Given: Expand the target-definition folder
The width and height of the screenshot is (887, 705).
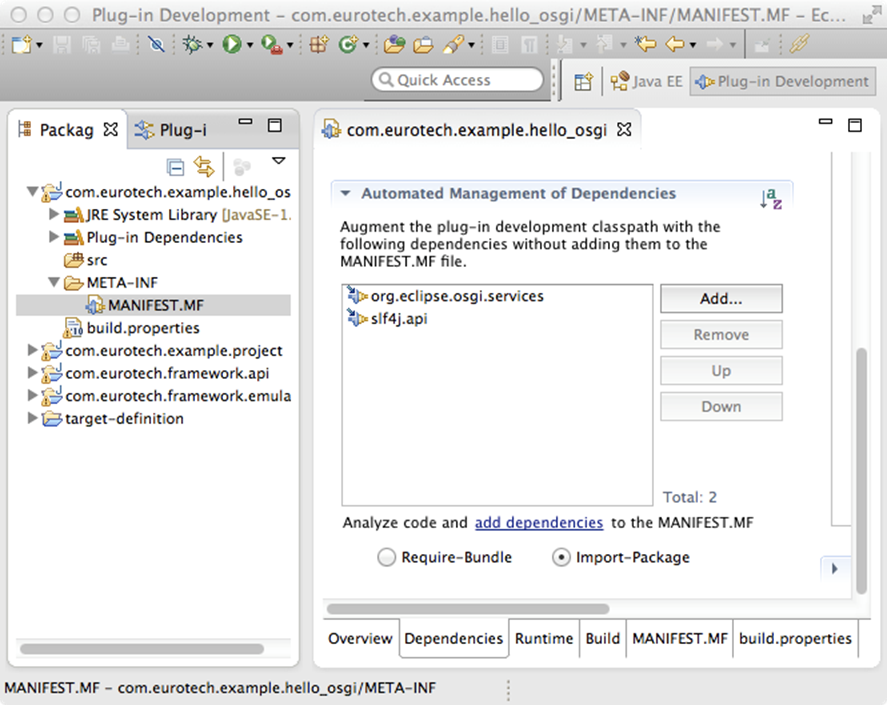Looking at the screenshot, I should pyautogui.click(x=33, y=418).
